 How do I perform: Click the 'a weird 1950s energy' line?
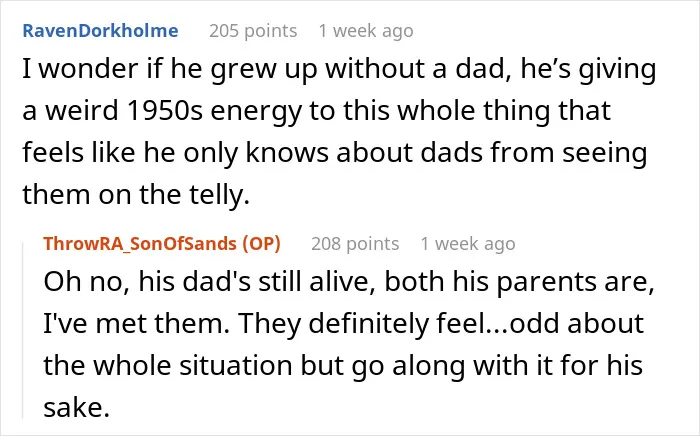coord(316,112)
